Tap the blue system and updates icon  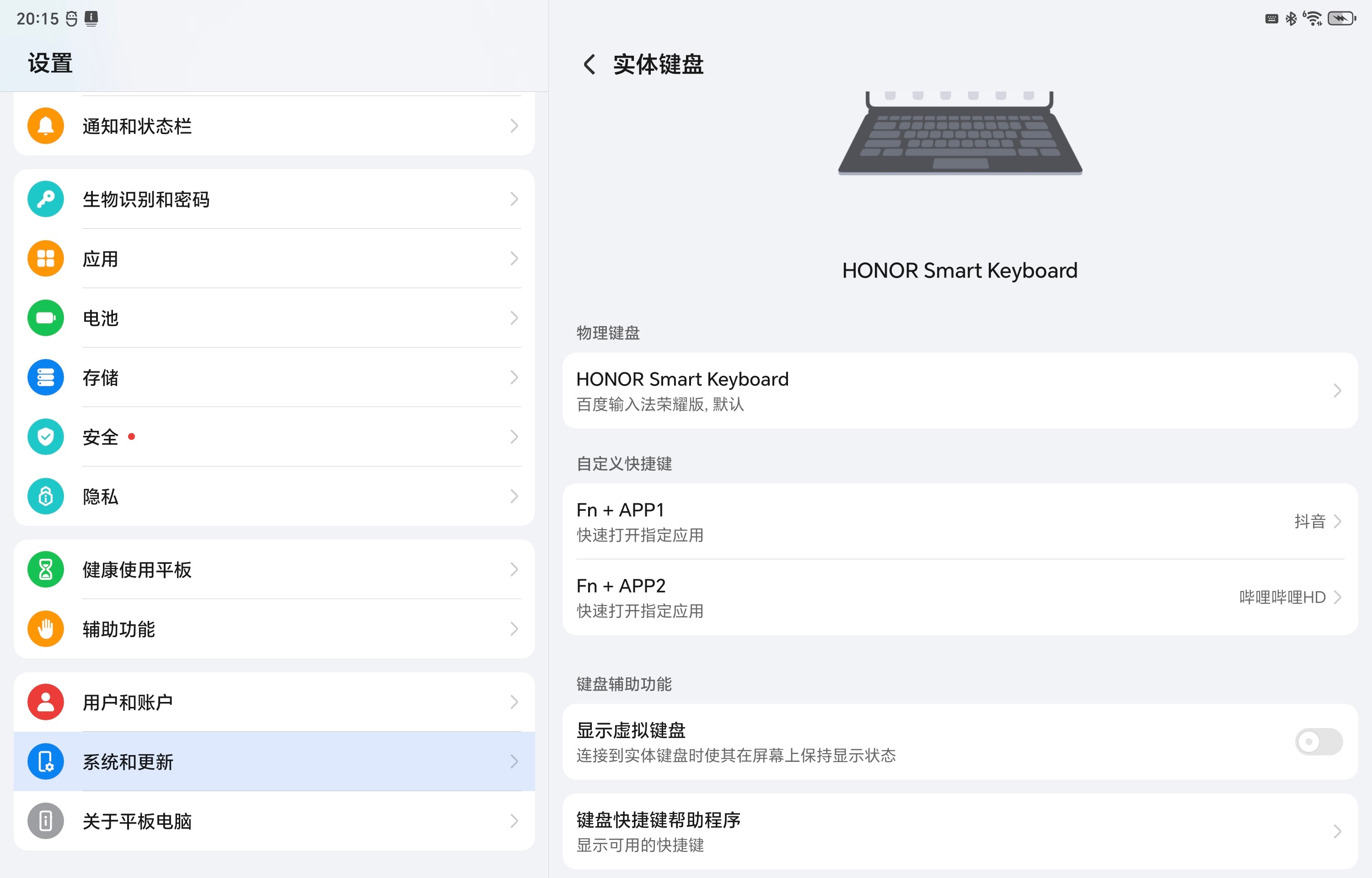click(46, 761)
